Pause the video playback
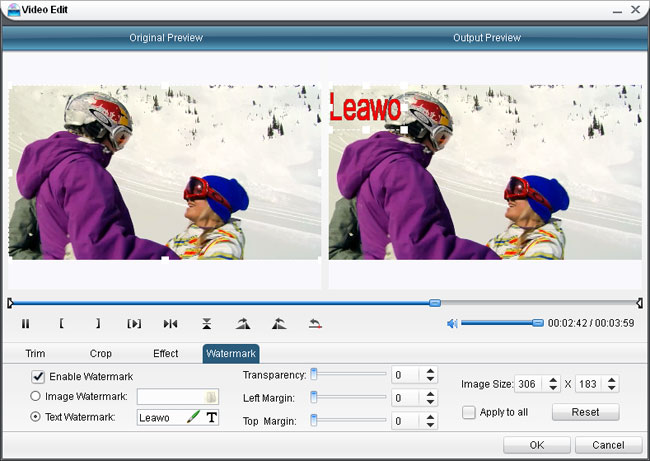This screenshot has height=461, width=650. coord(25,323)
